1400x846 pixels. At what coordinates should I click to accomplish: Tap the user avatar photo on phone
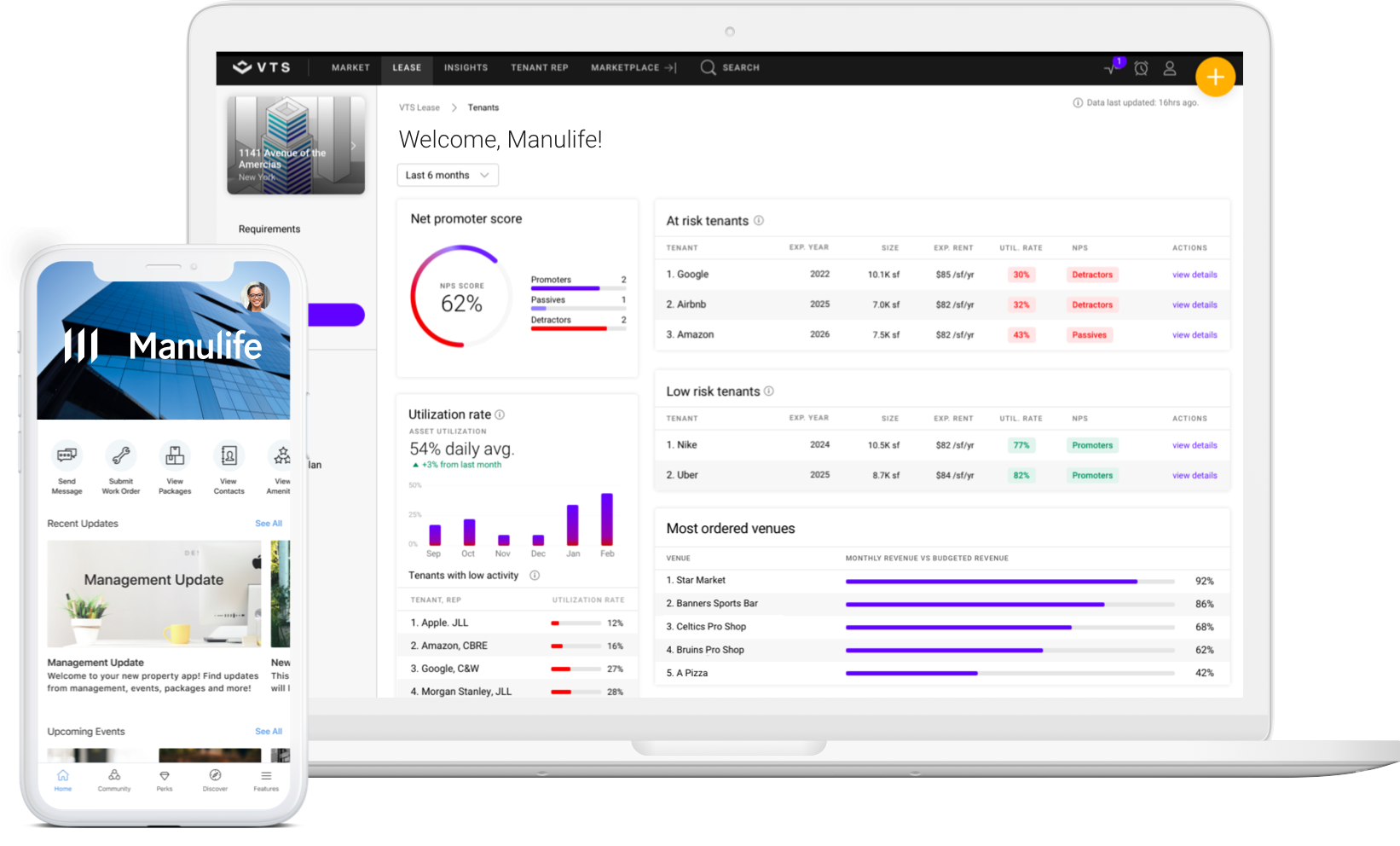(256, 296)
